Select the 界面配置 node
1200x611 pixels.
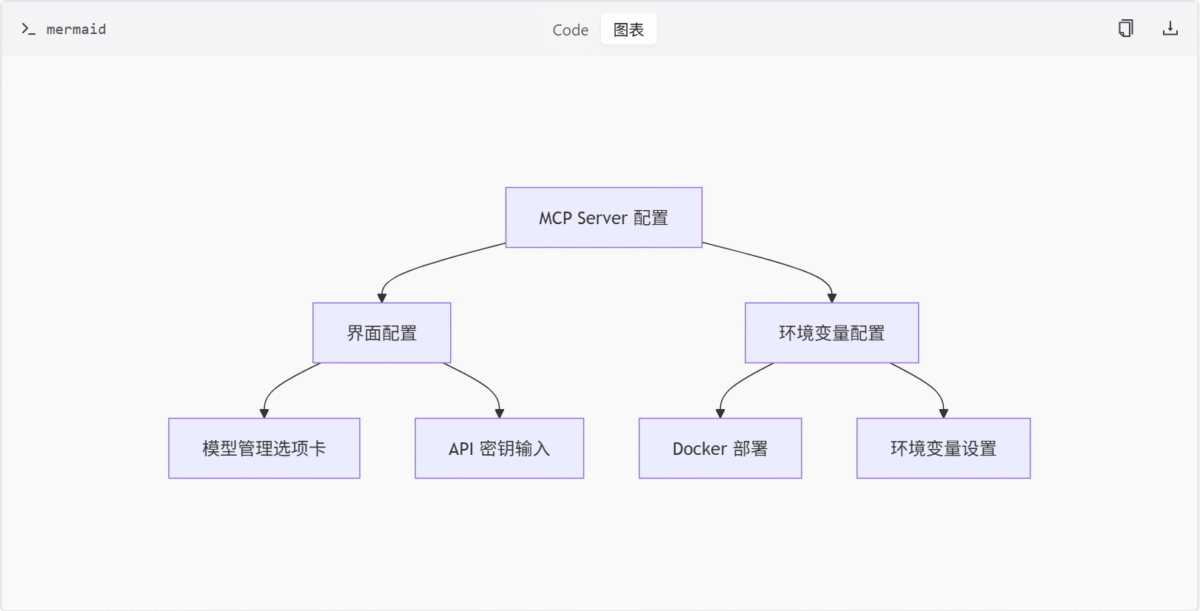(382, 333)
